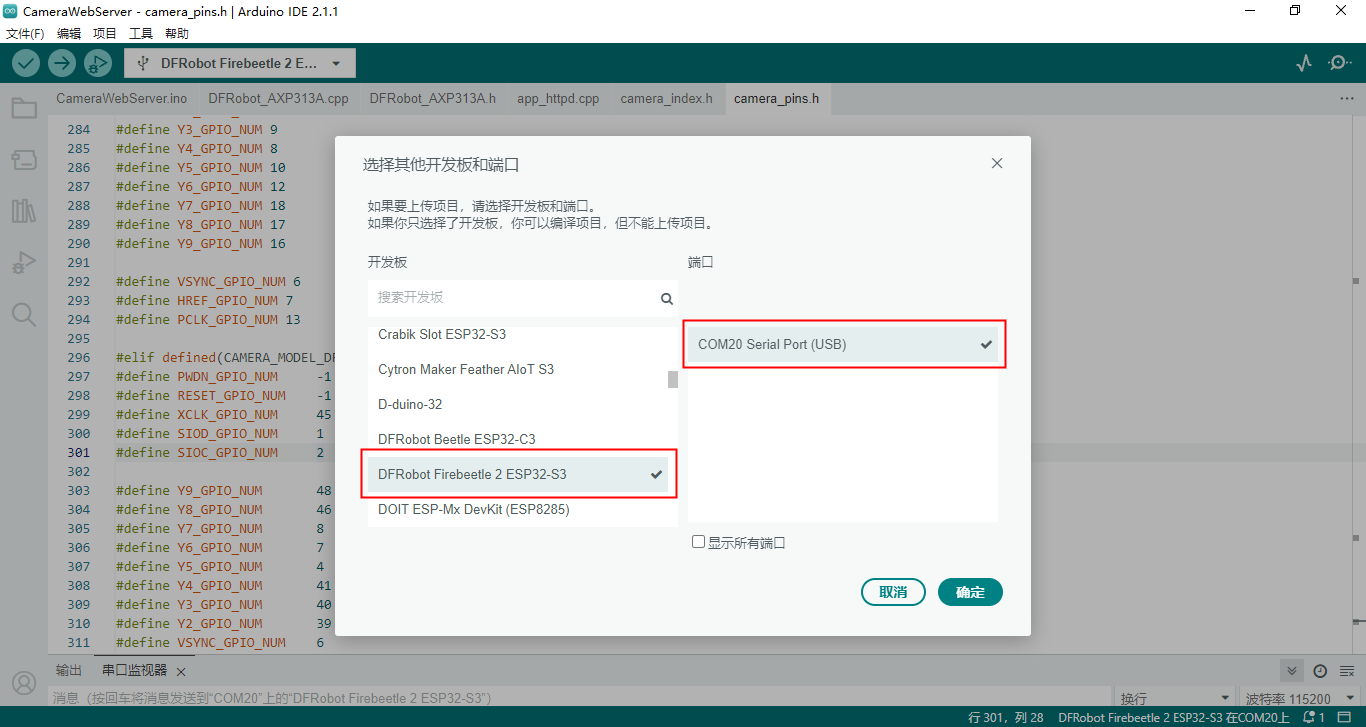Image resolution: width=1366 pixels, height=727 pixels.
Task: Open the 波特率 115200 baud dropdown
Action: [1298, 699]
